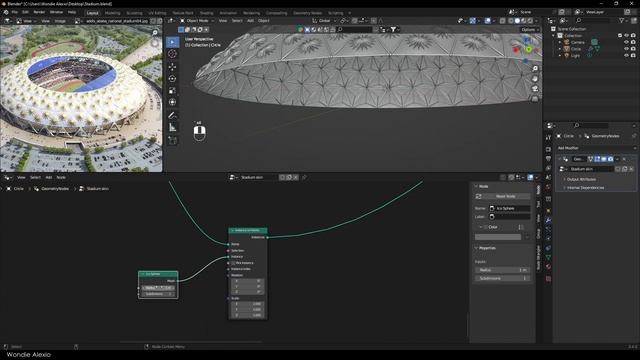
Task: Select Ico Sphere node header
Action: coord(158,274)
